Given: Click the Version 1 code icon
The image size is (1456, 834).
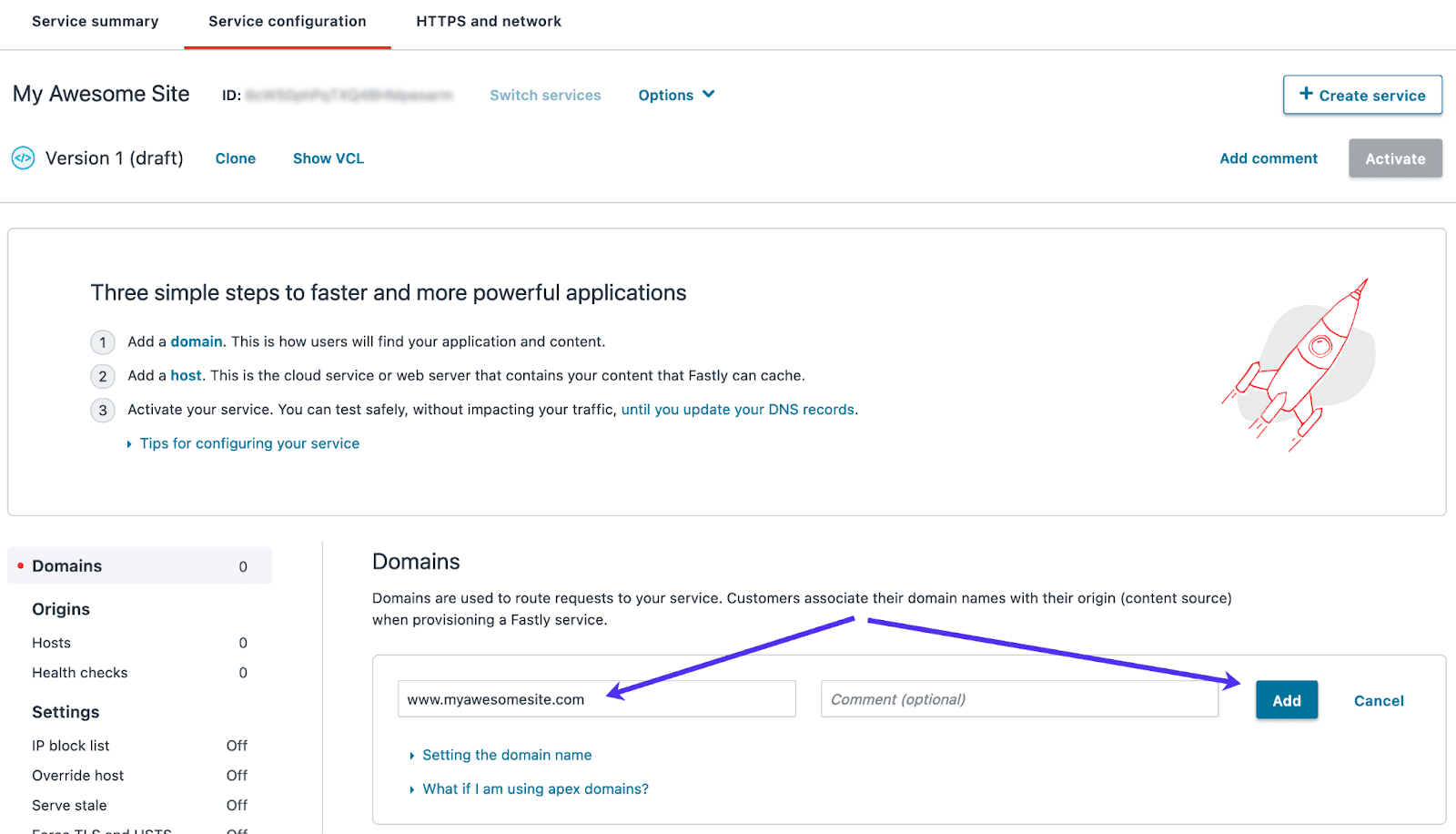Looking at the screenshot, I should pos(23,158).
